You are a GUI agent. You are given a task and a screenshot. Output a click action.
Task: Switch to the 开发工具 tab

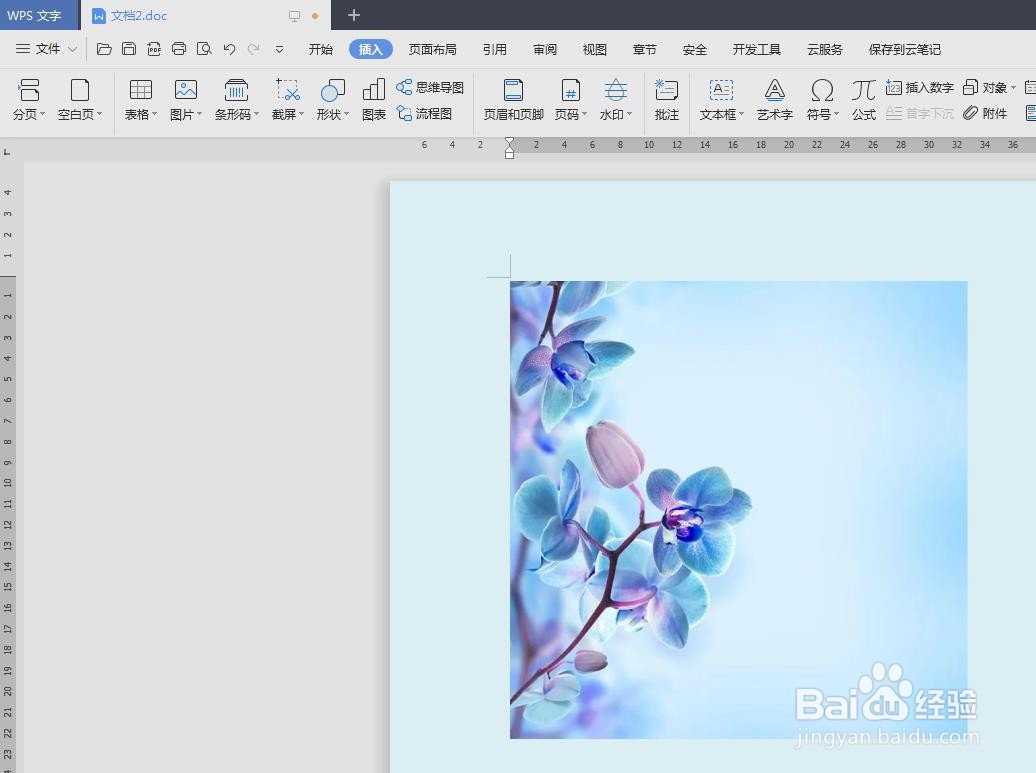(757, 50)
